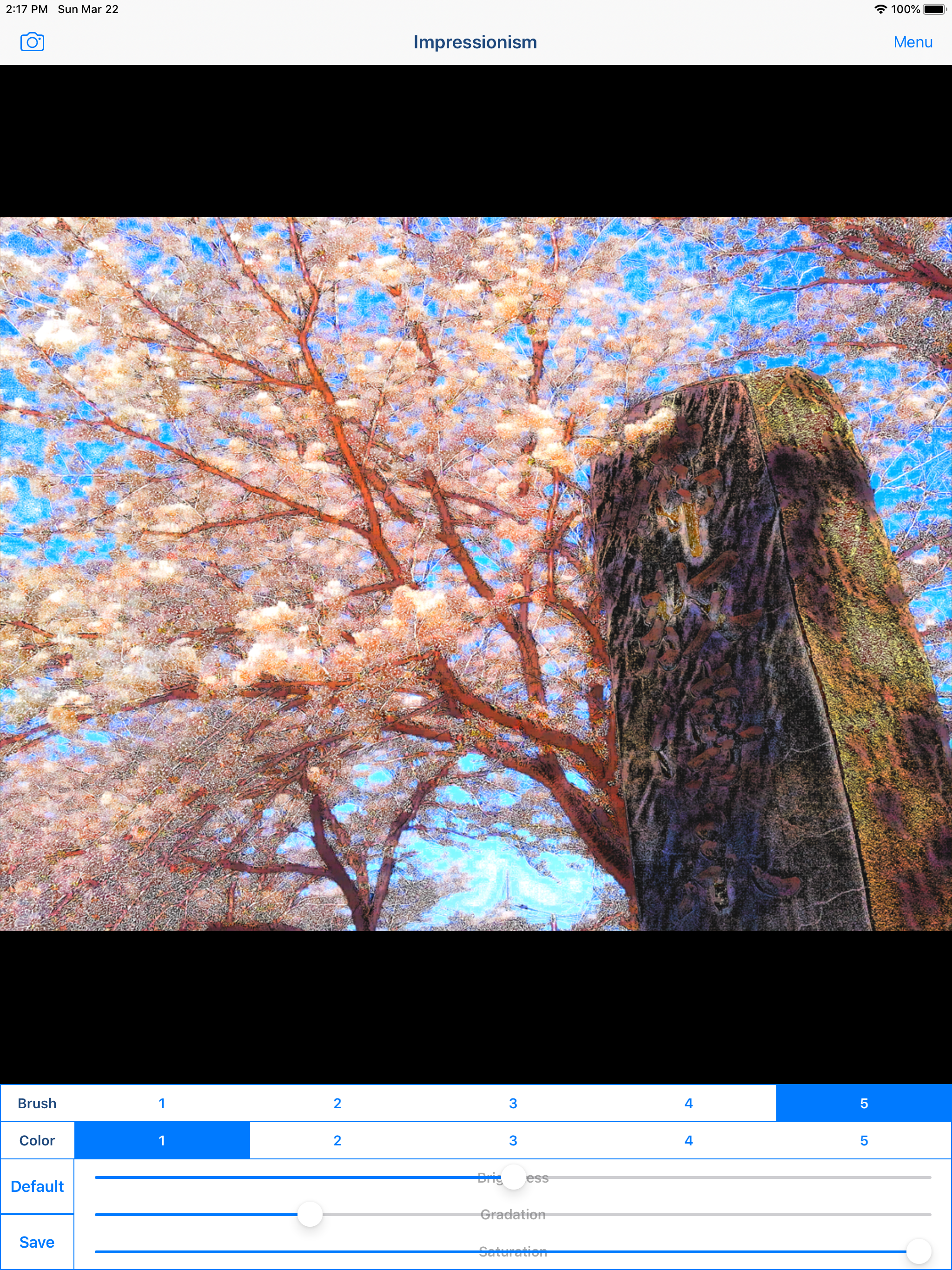Screen dimensions: 952x1270
Task: Select Brush style 5
Action: 864,1103
